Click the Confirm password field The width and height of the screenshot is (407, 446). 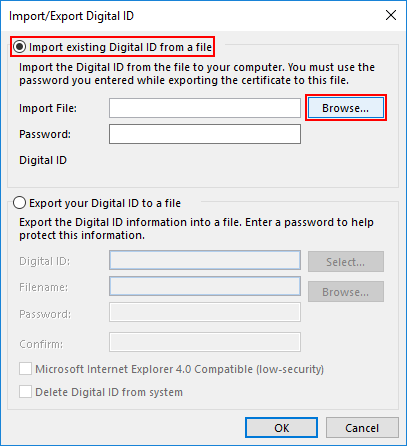205,342
